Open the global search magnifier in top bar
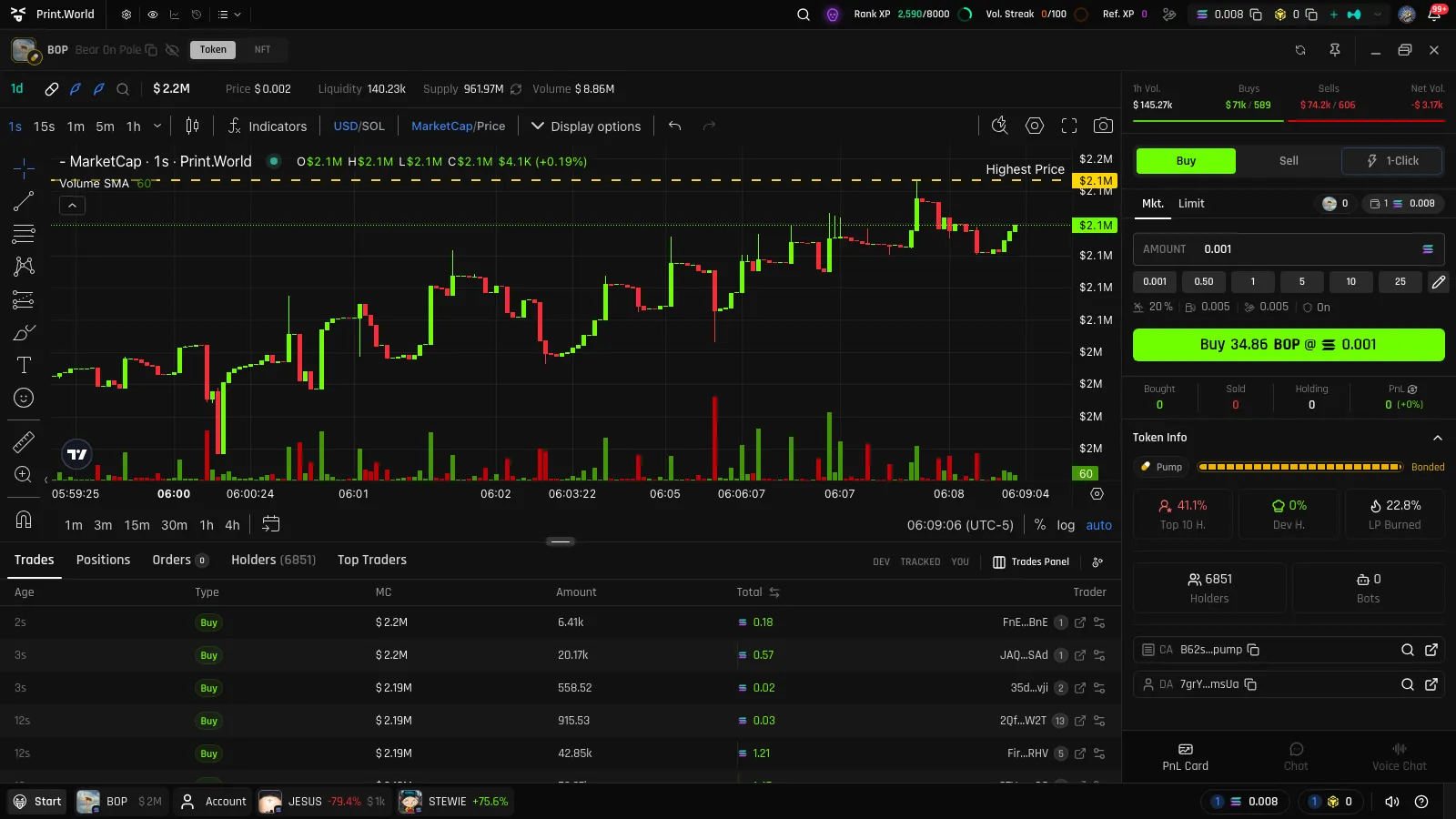Image resolution: width=1456 pixels, height=819 pixels. (804, 15)
